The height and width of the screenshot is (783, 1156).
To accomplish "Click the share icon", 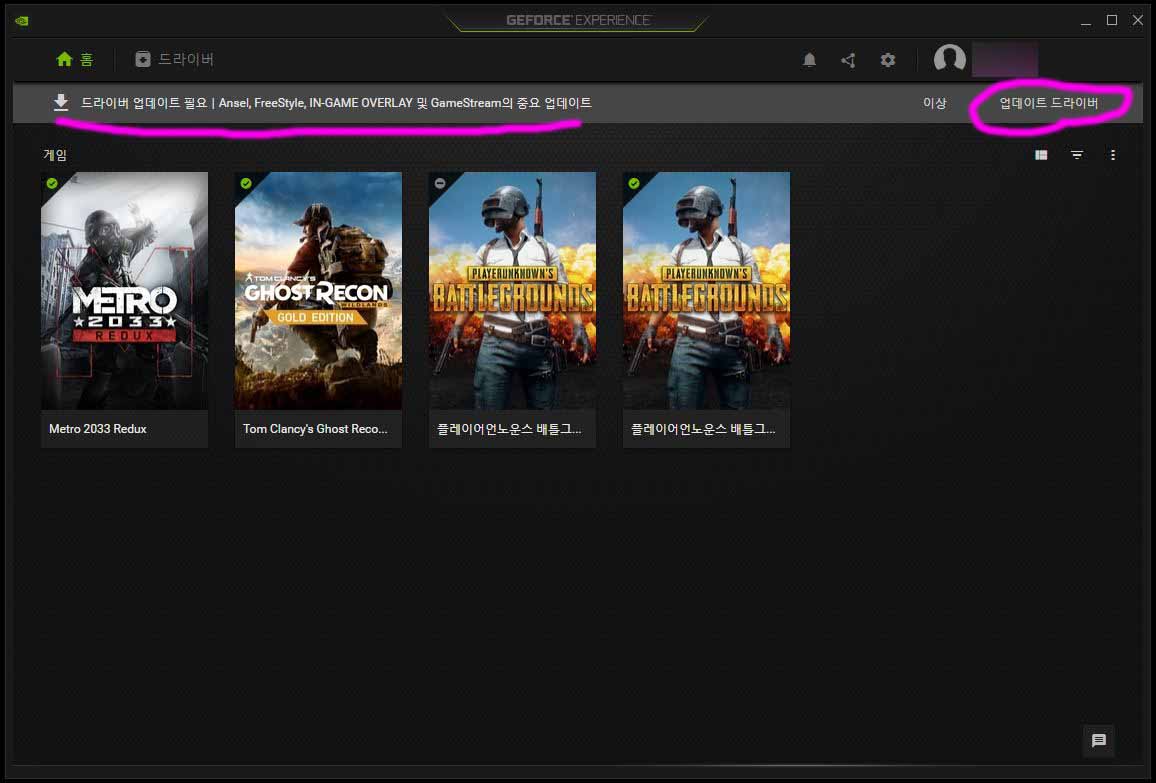I will click(849, 60).
